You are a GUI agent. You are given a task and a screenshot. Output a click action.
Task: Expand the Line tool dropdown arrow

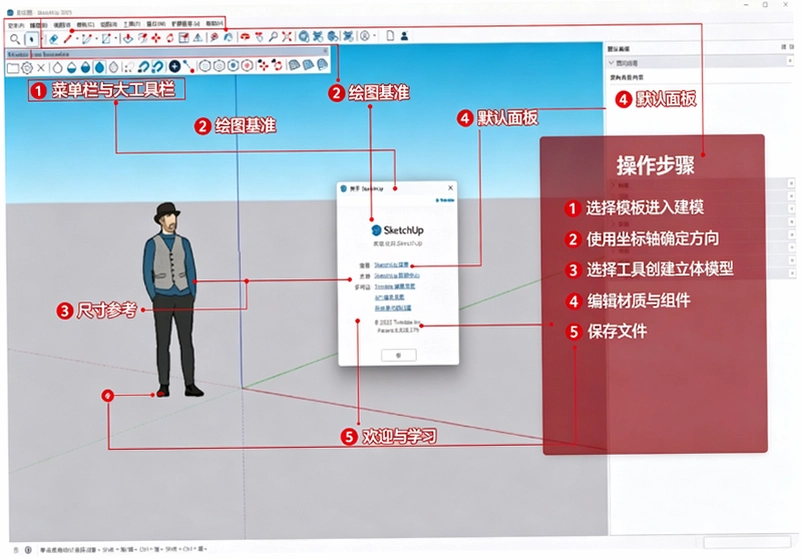point(77,38)
